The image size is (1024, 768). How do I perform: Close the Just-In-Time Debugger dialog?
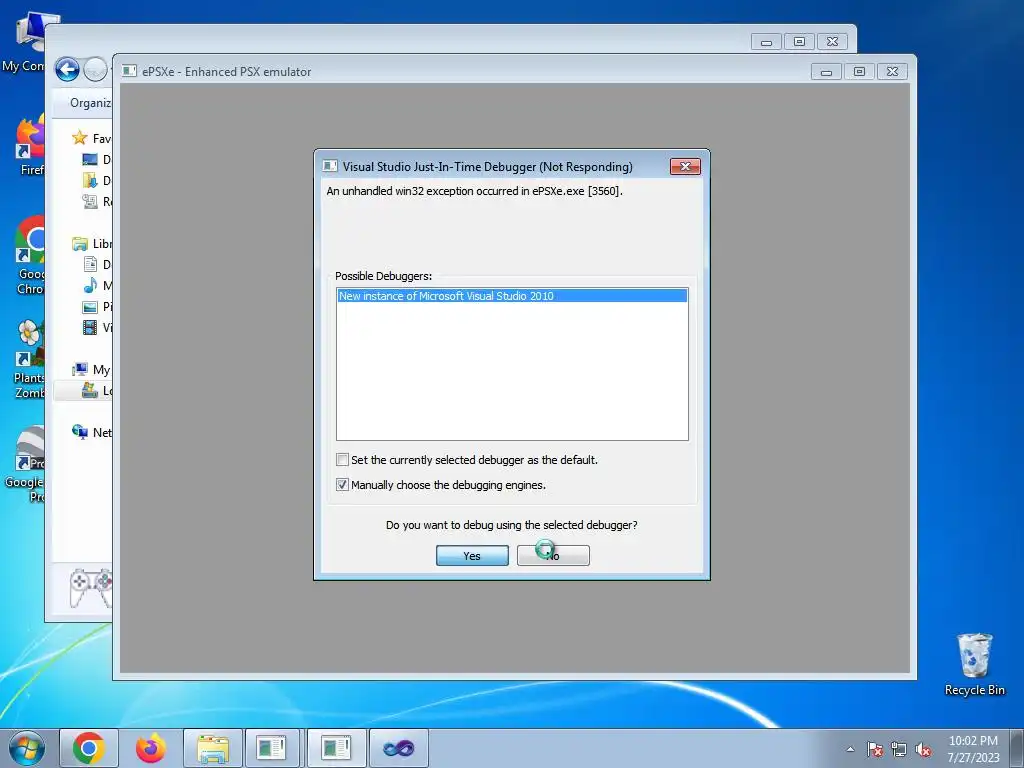click(x=685, y=167)
